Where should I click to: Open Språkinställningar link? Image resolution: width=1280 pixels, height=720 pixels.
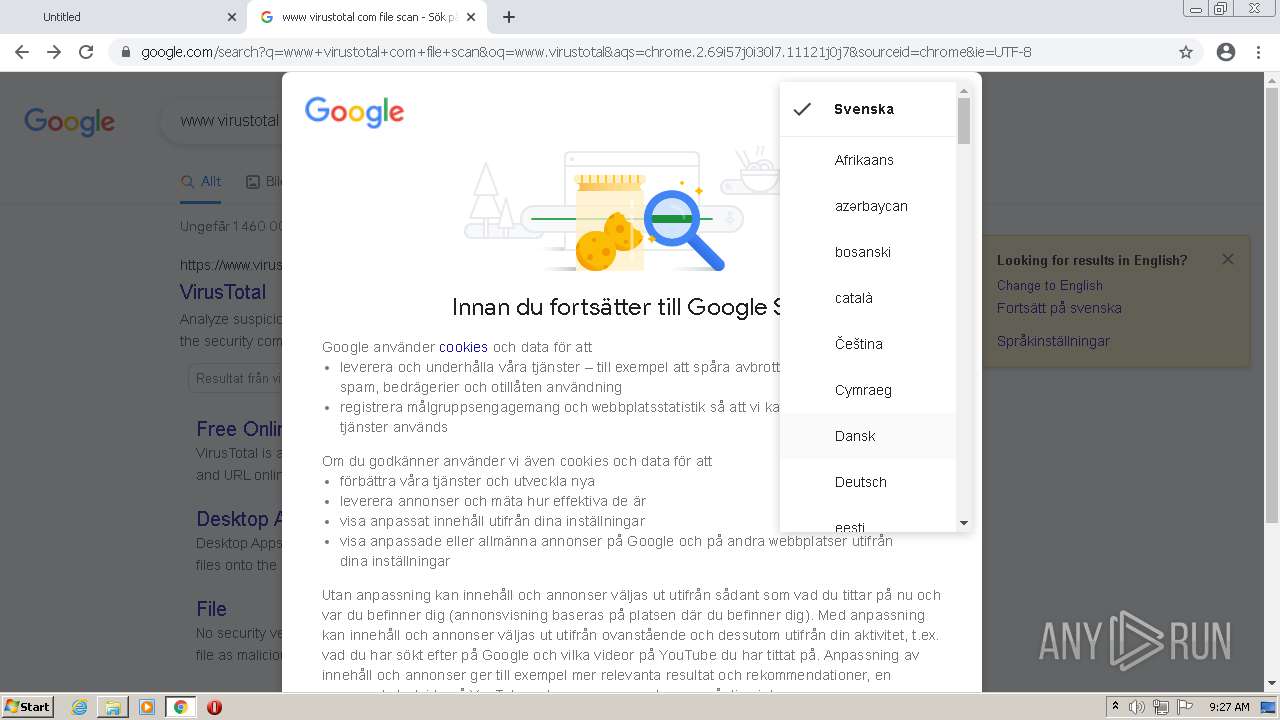tap(1053, 341)
